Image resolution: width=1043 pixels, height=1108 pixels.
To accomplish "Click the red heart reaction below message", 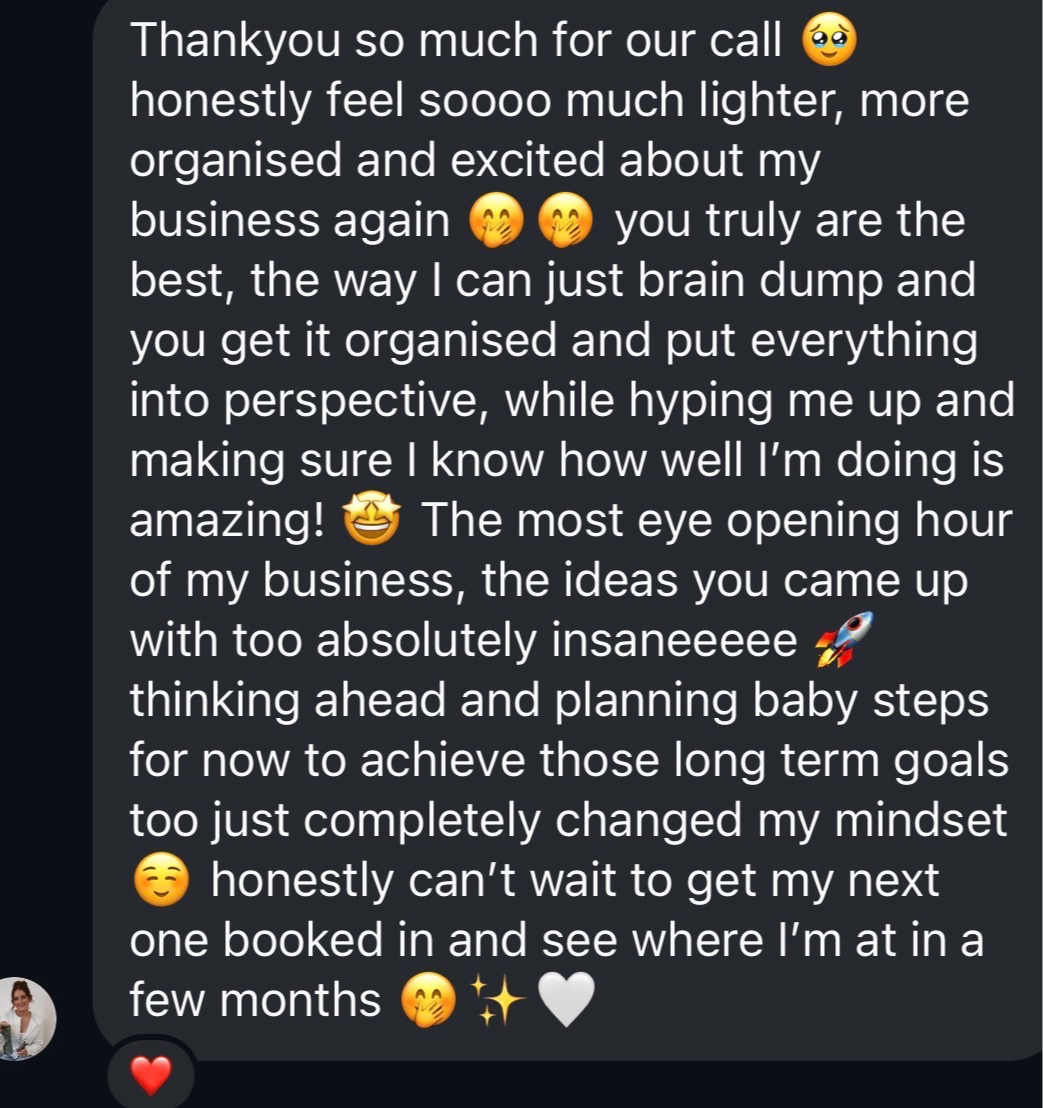I will click(x=151, y=1076).
